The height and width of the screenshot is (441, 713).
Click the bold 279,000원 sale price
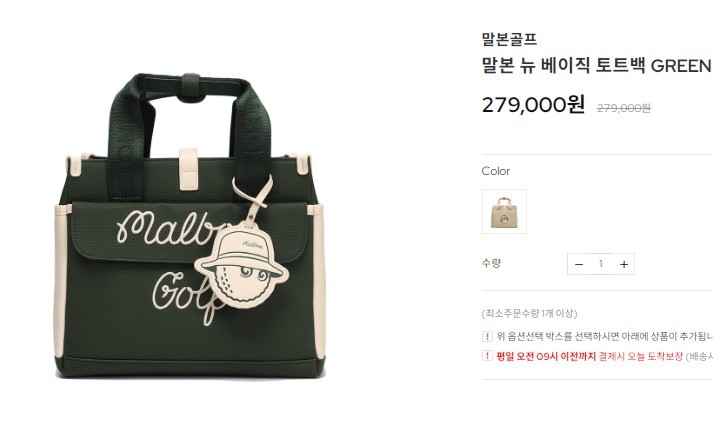pos(533,105)
